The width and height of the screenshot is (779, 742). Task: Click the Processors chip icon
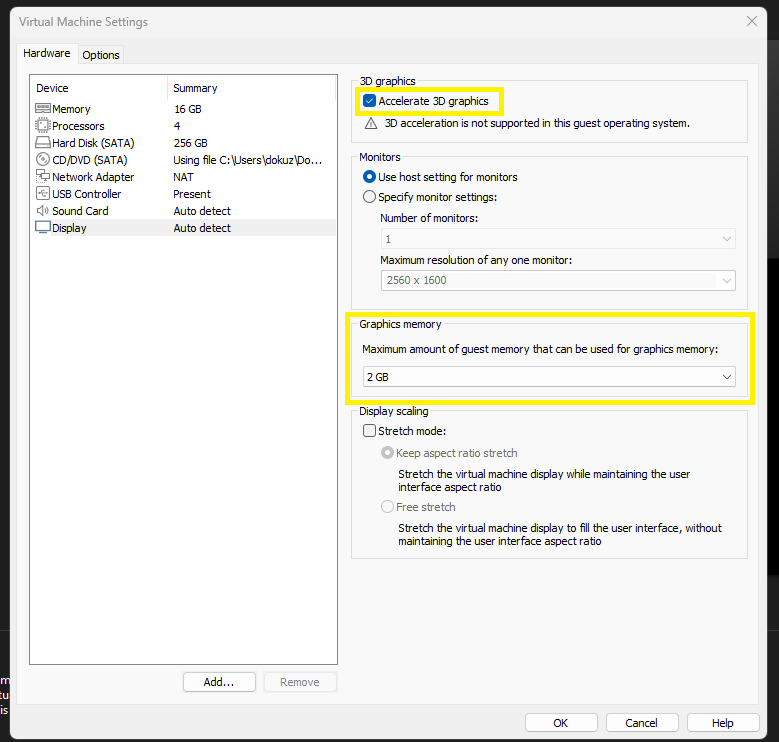tap(43, 125)
